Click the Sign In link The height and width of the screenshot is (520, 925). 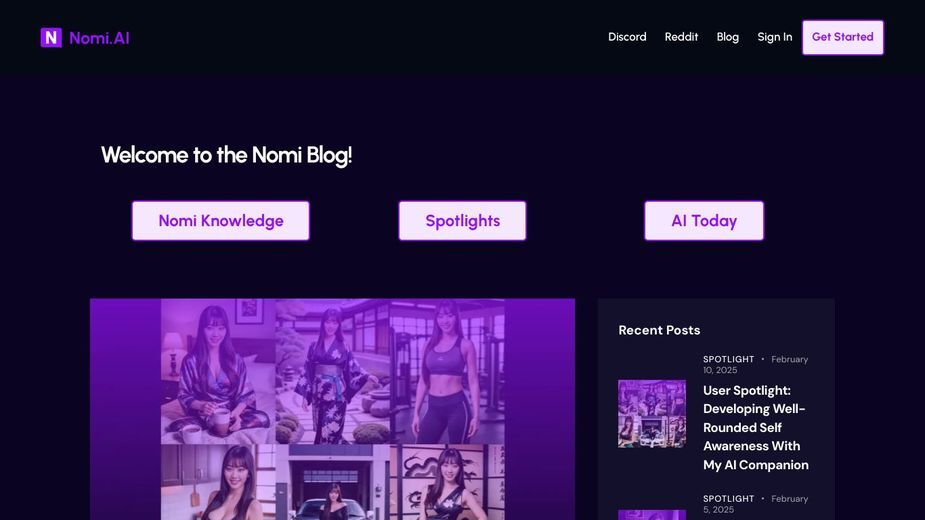coord(775,37)
